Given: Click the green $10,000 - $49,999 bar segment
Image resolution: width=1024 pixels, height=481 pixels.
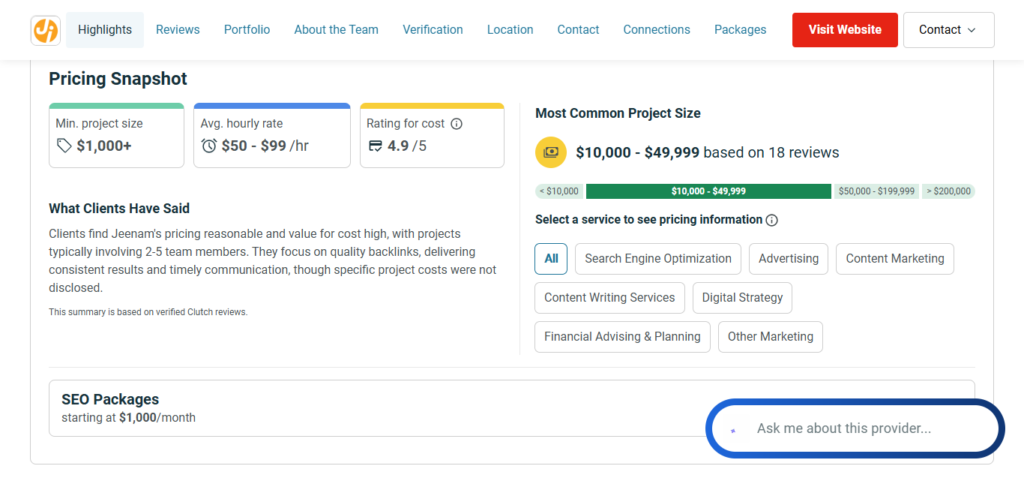Looking at the screenshot, I should pos(709,191).
